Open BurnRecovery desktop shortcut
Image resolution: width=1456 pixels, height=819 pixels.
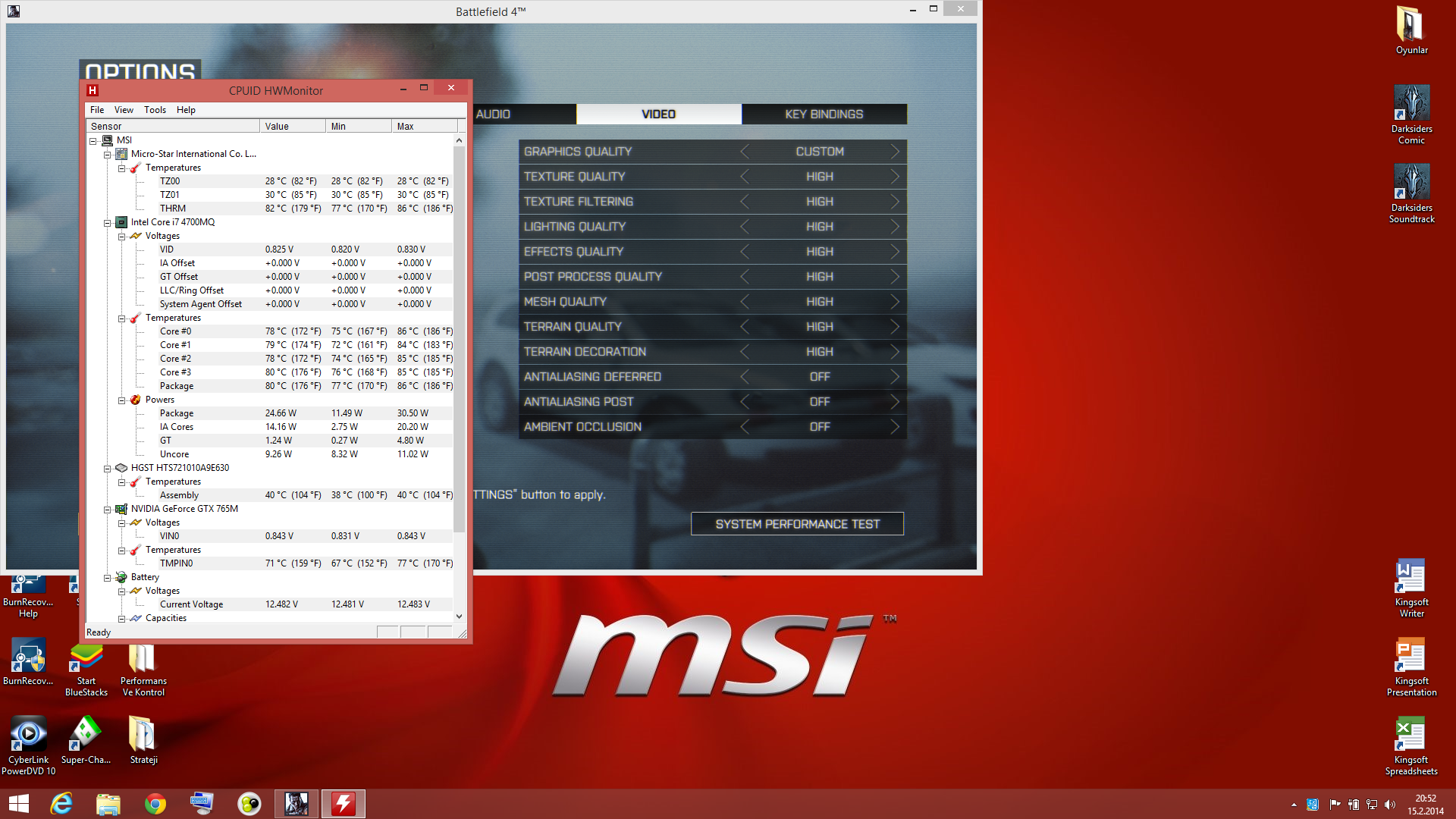[x=28, y=661]
